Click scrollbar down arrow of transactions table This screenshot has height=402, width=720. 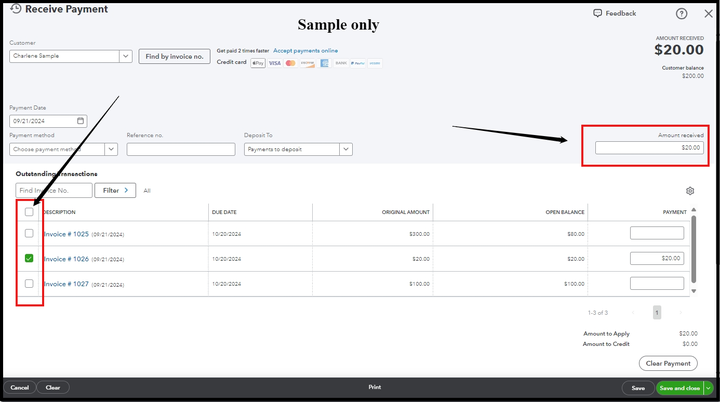pyautogui.click(x=693, y=291)
